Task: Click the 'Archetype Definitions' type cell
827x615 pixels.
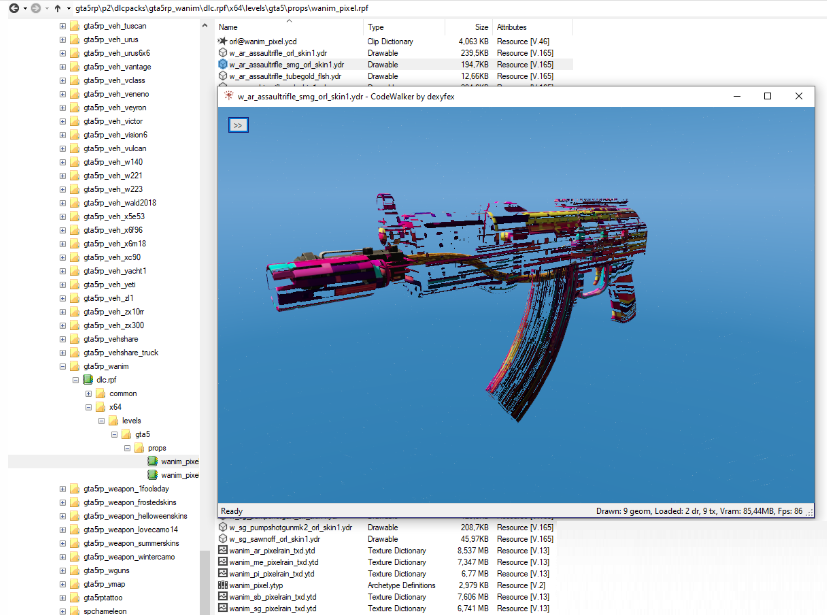Action: pyautogui.click(x=401, y=585)
